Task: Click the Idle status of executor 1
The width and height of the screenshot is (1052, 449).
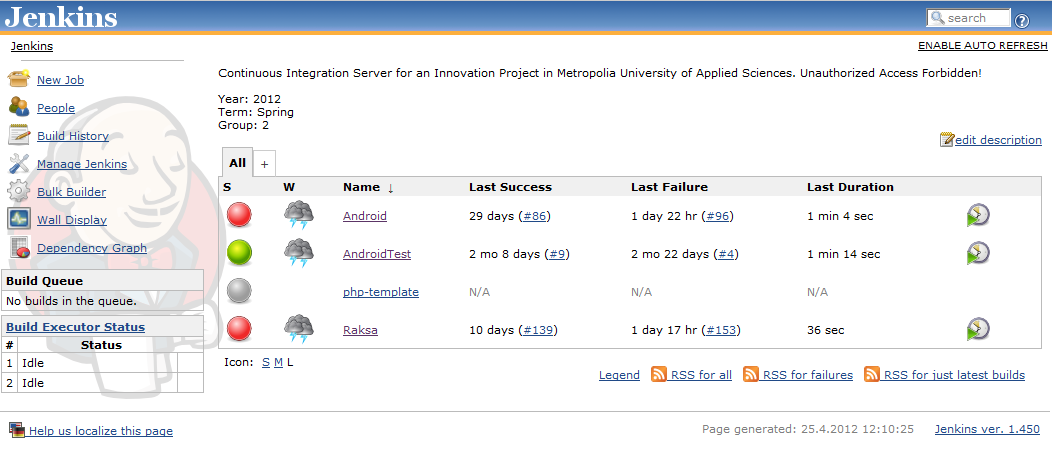Action: pos(32,362)
